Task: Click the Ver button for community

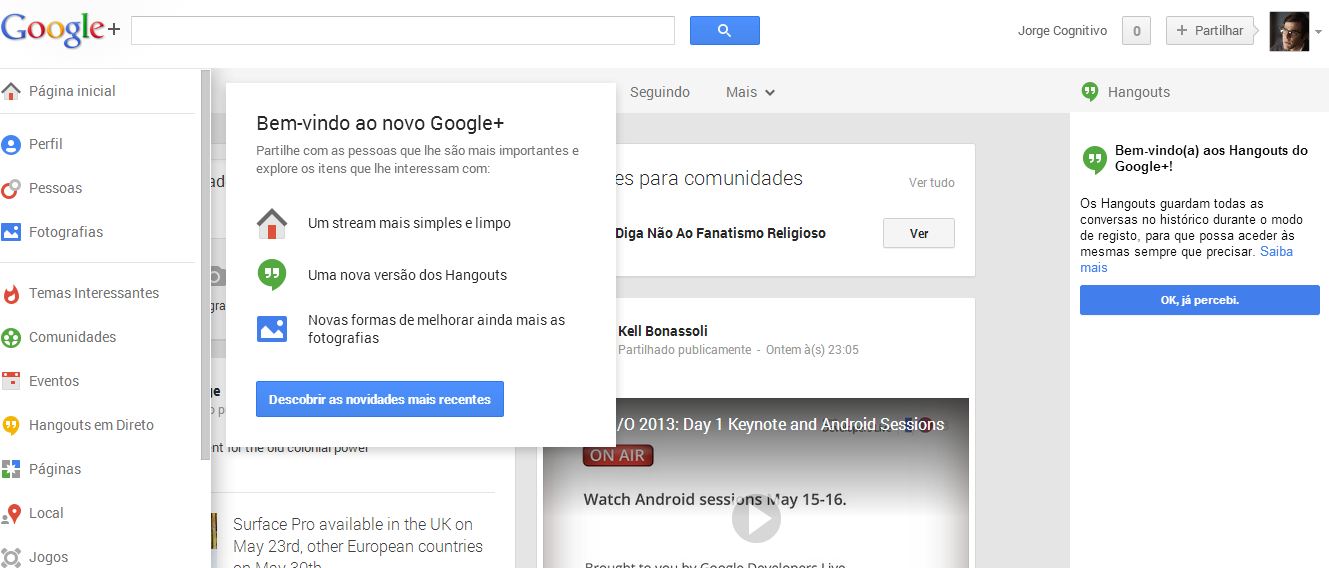Action: (919, 233)
